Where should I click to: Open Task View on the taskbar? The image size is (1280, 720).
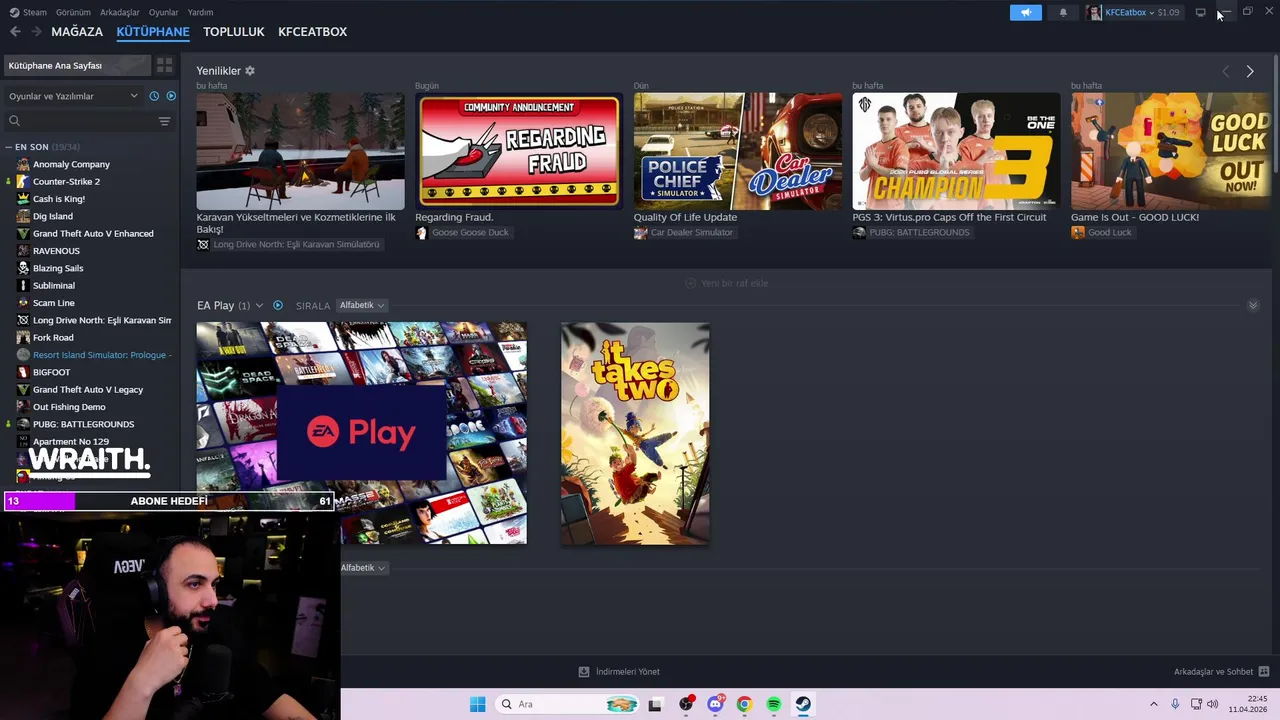[x=655, y=704]
